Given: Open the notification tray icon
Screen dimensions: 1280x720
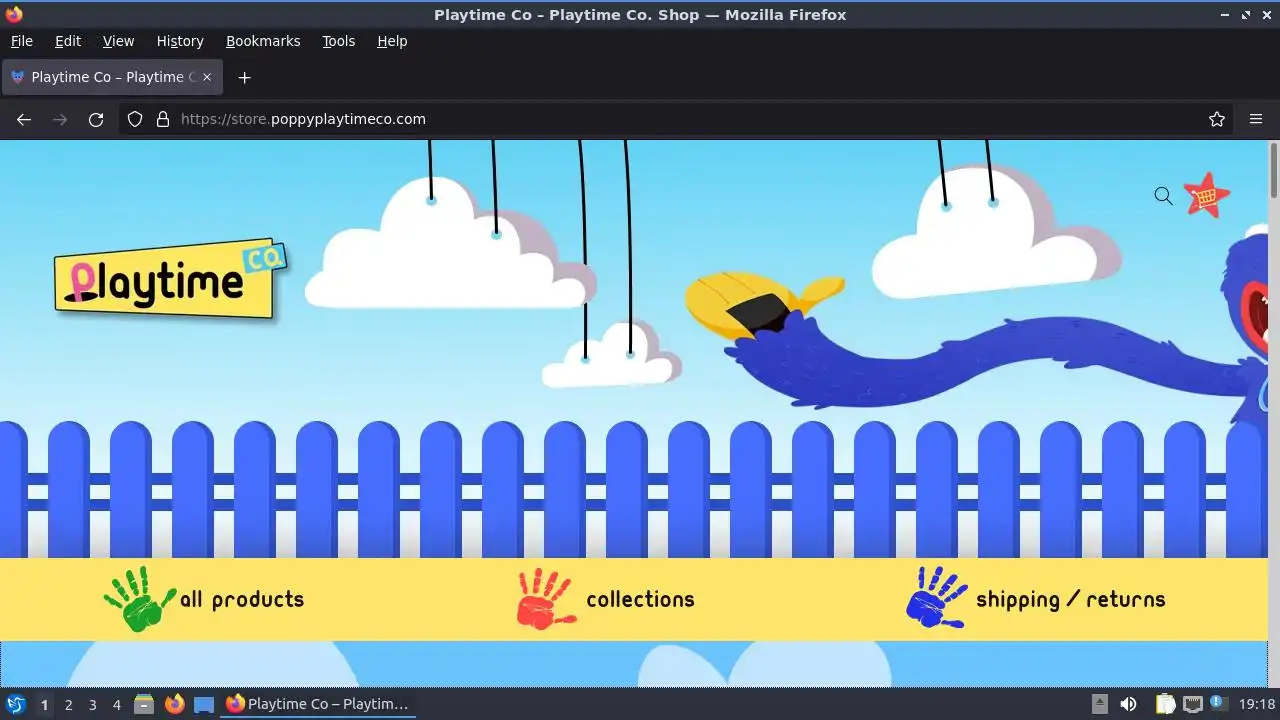Looking at the screenshot, I should click(x=1218, y=704).
